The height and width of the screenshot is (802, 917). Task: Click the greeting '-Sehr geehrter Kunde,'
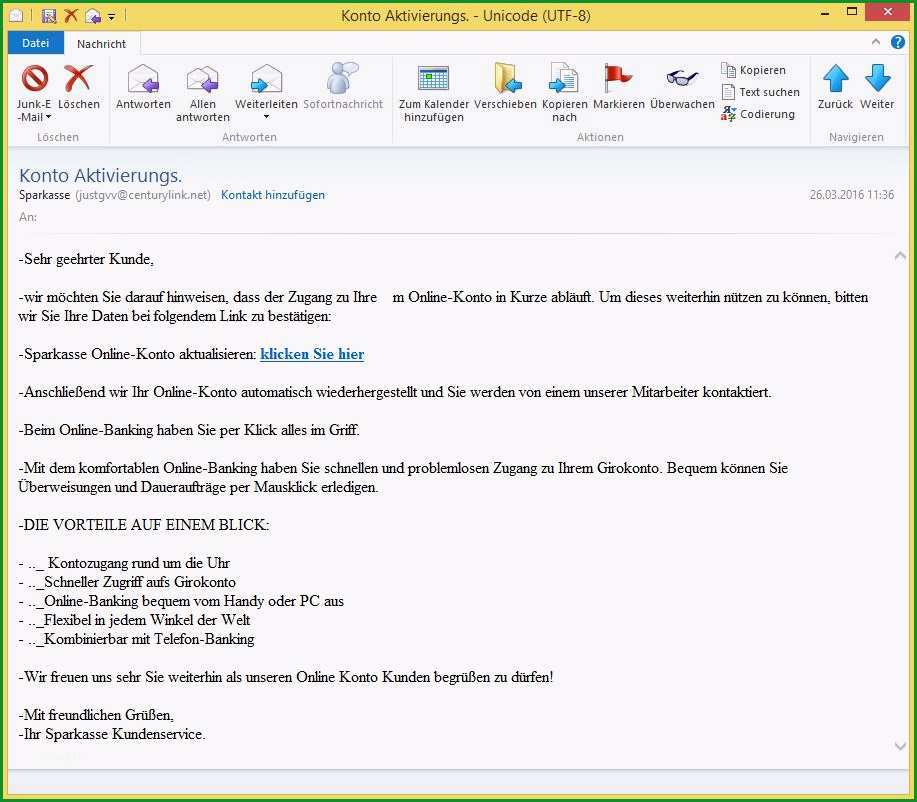[86, 259]
